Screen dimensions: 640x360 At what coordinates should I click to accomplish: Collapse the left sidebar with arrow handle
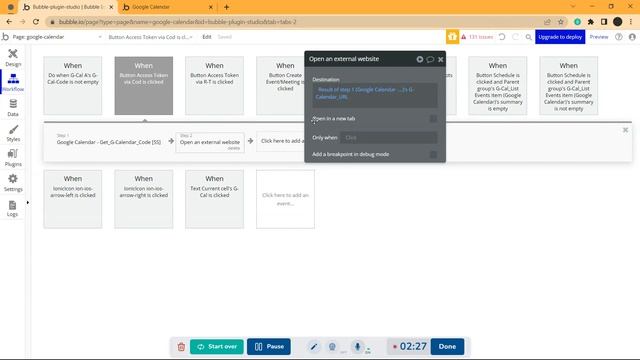(x=27, y=202)
